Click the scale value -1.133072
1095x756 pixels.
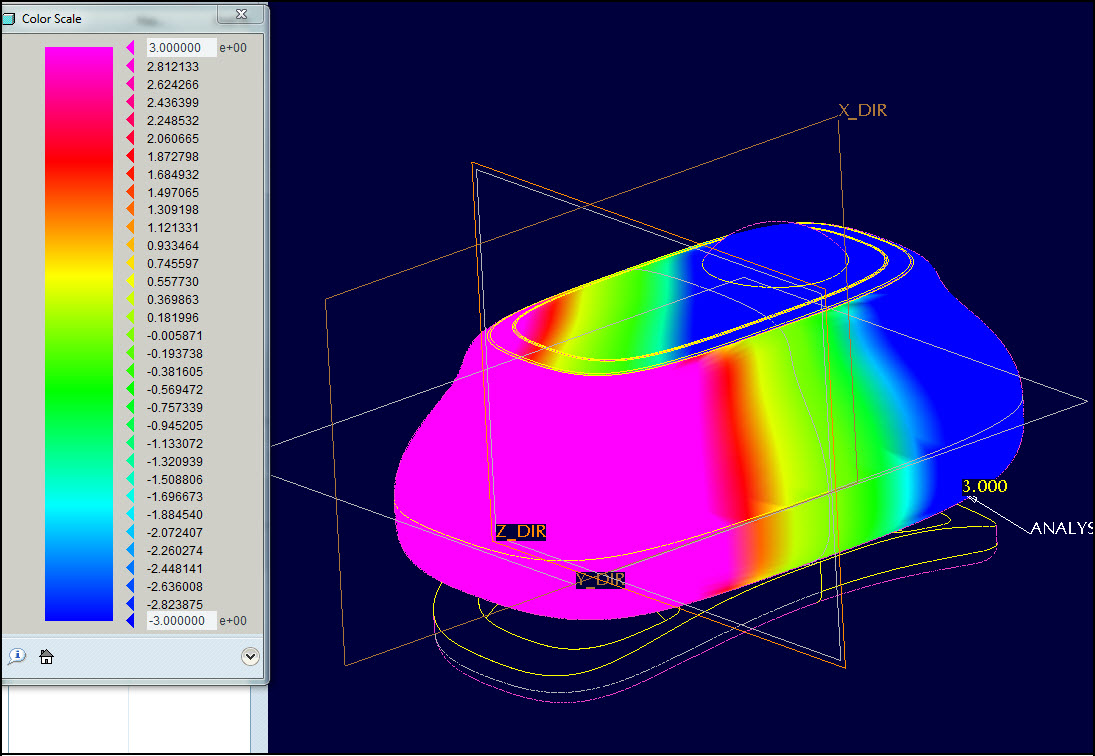[175, 443]
